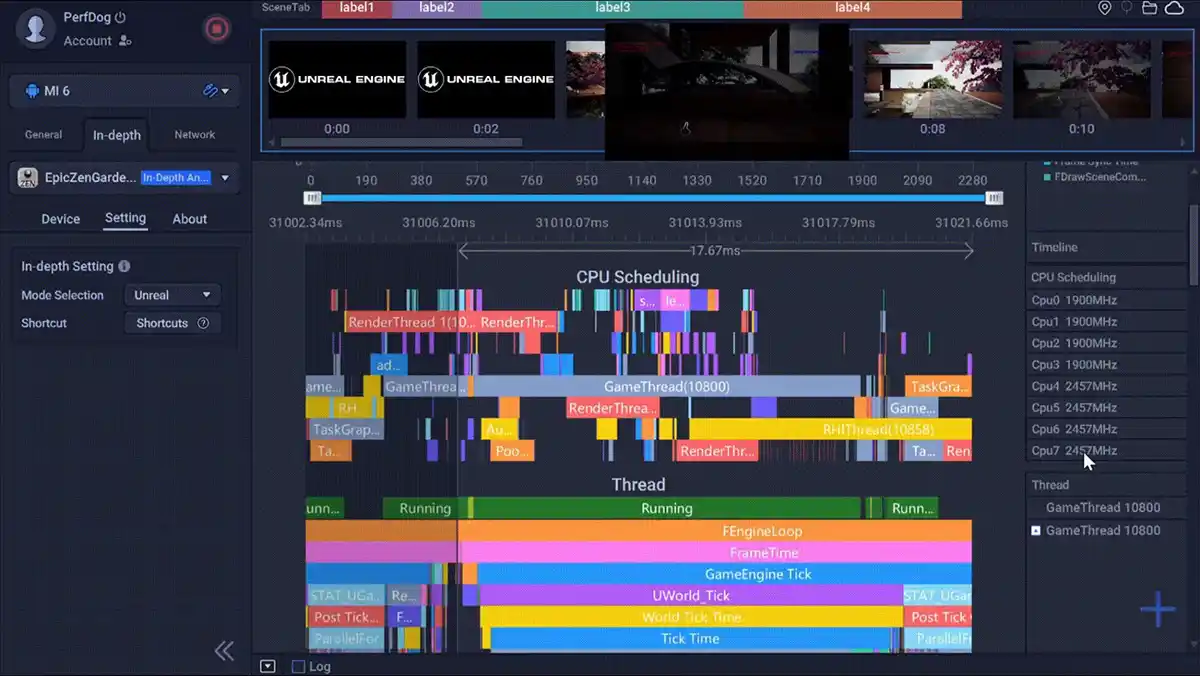Viewport: 1200px width, 676px height.
Task: Switch to the Network tab
Action: [x=194, y=135]
